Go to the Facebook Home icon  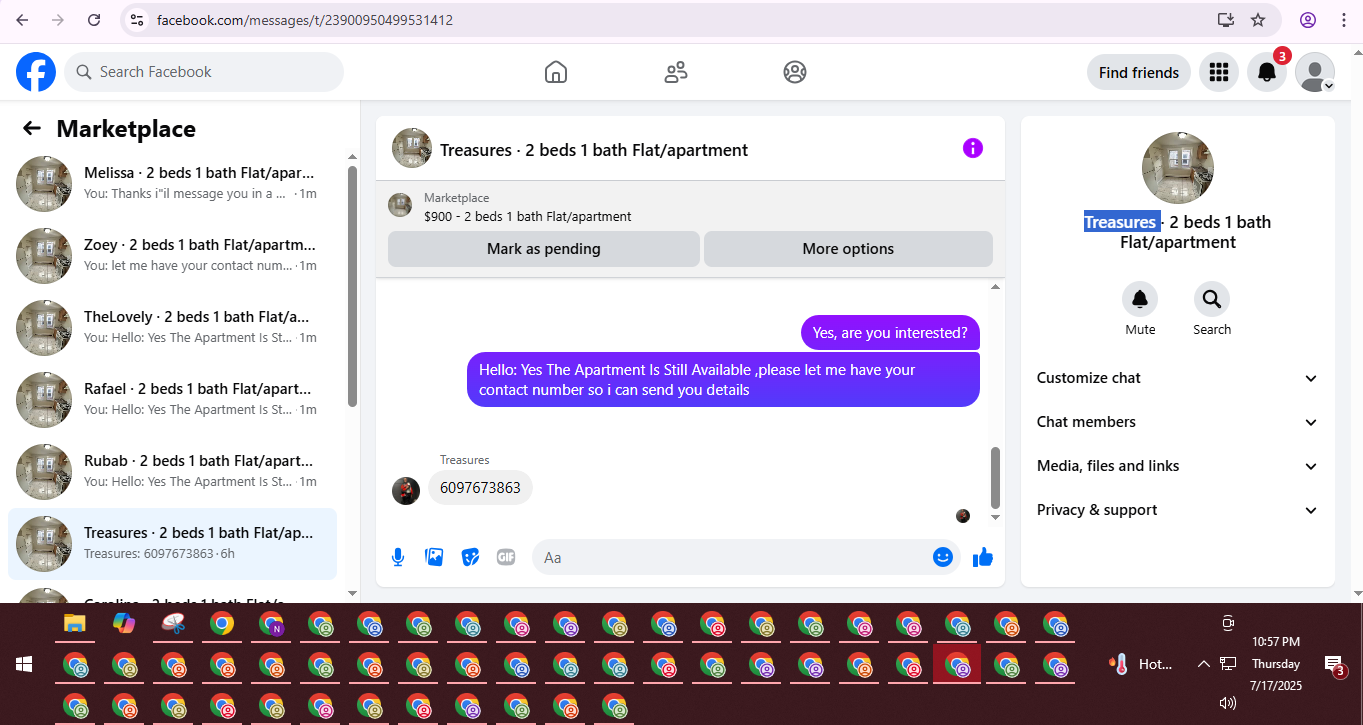click(x=556, y=72)
